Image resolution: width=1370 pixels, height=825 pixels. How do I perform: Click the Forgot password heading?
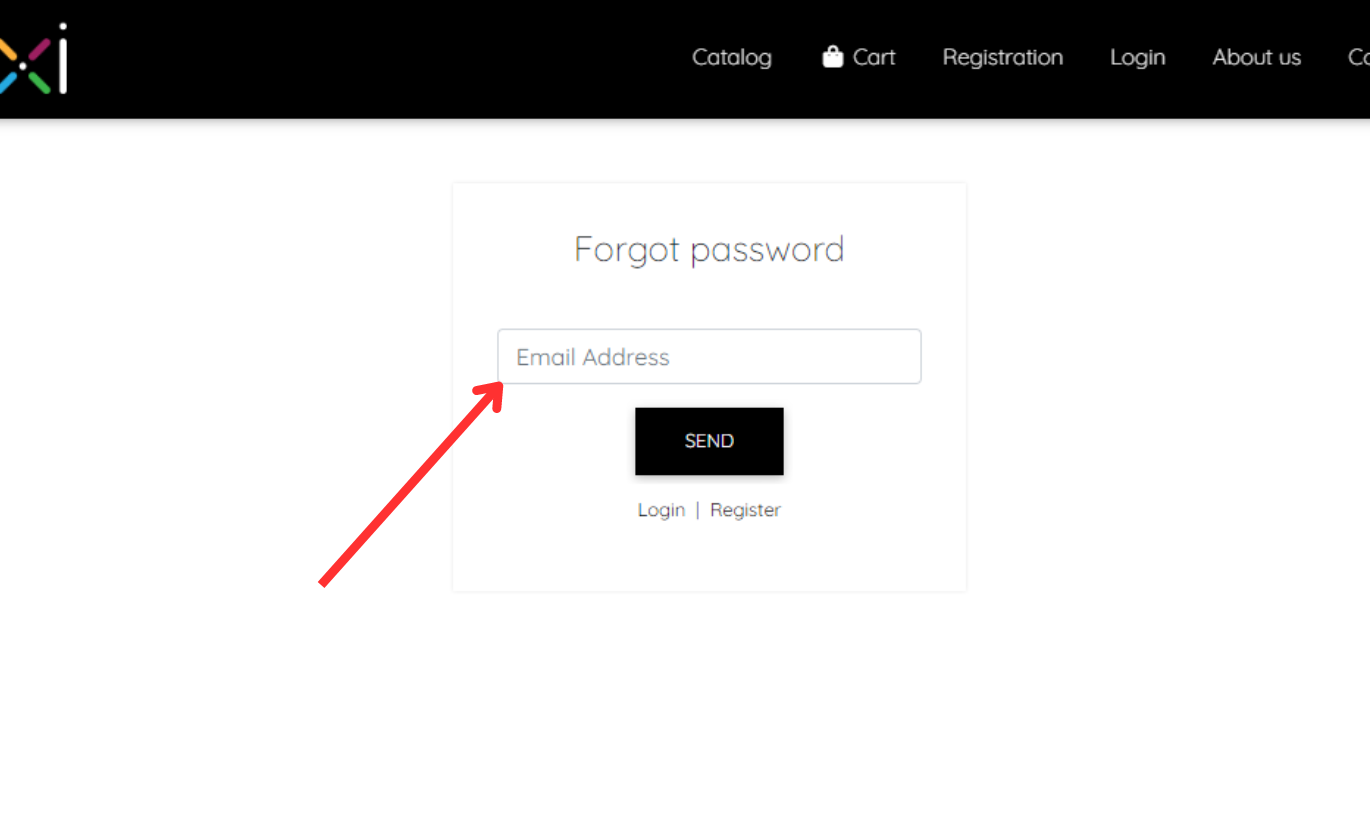(x=709, y=249)
